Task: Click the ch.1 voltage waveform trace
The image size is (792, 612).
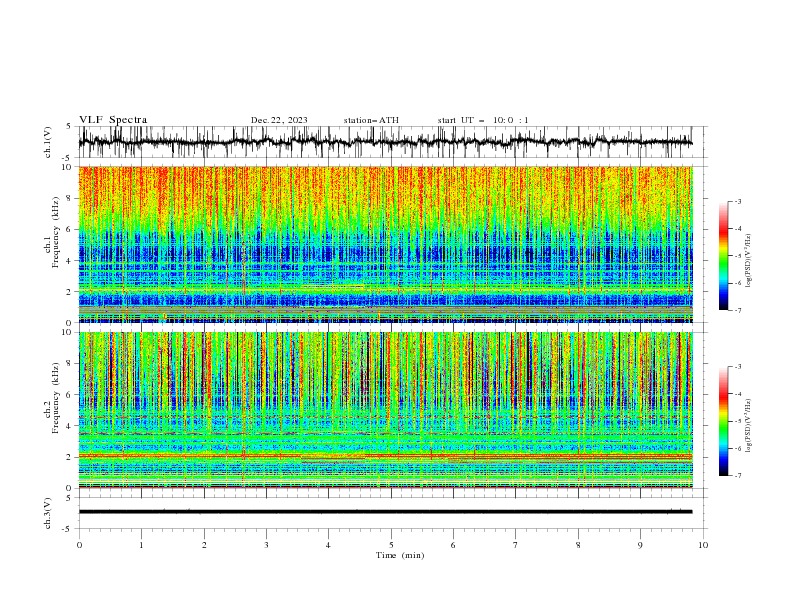Action: [385, 142]
